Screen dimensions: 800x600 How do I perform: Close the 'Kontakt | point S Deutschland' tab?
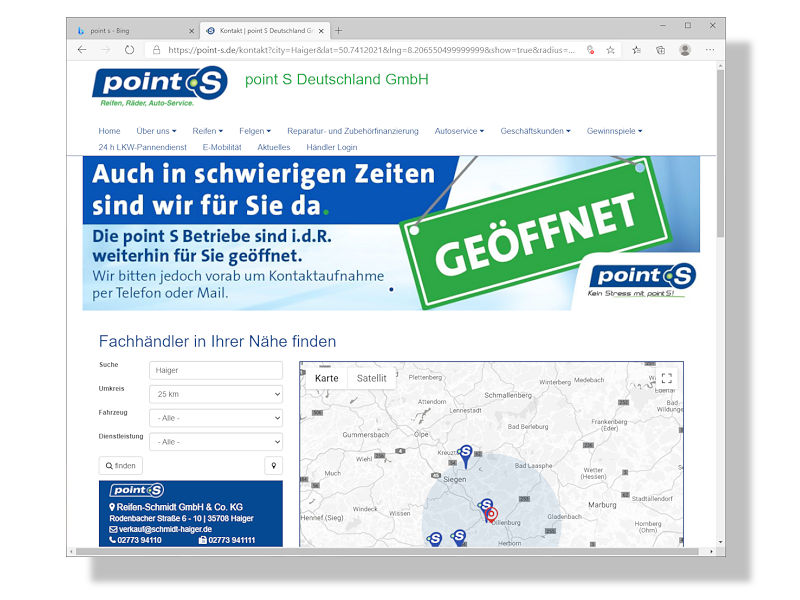(321, 31)
